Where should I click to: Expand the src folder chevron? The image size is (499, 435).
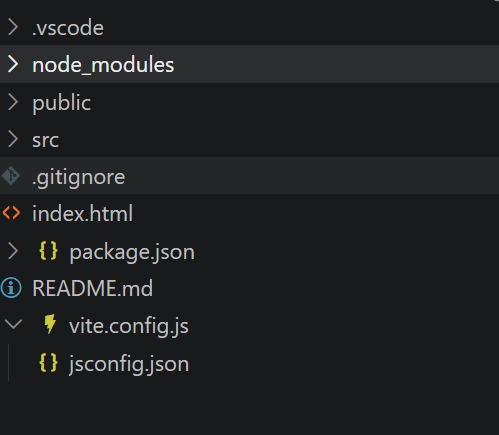(13, 139)
